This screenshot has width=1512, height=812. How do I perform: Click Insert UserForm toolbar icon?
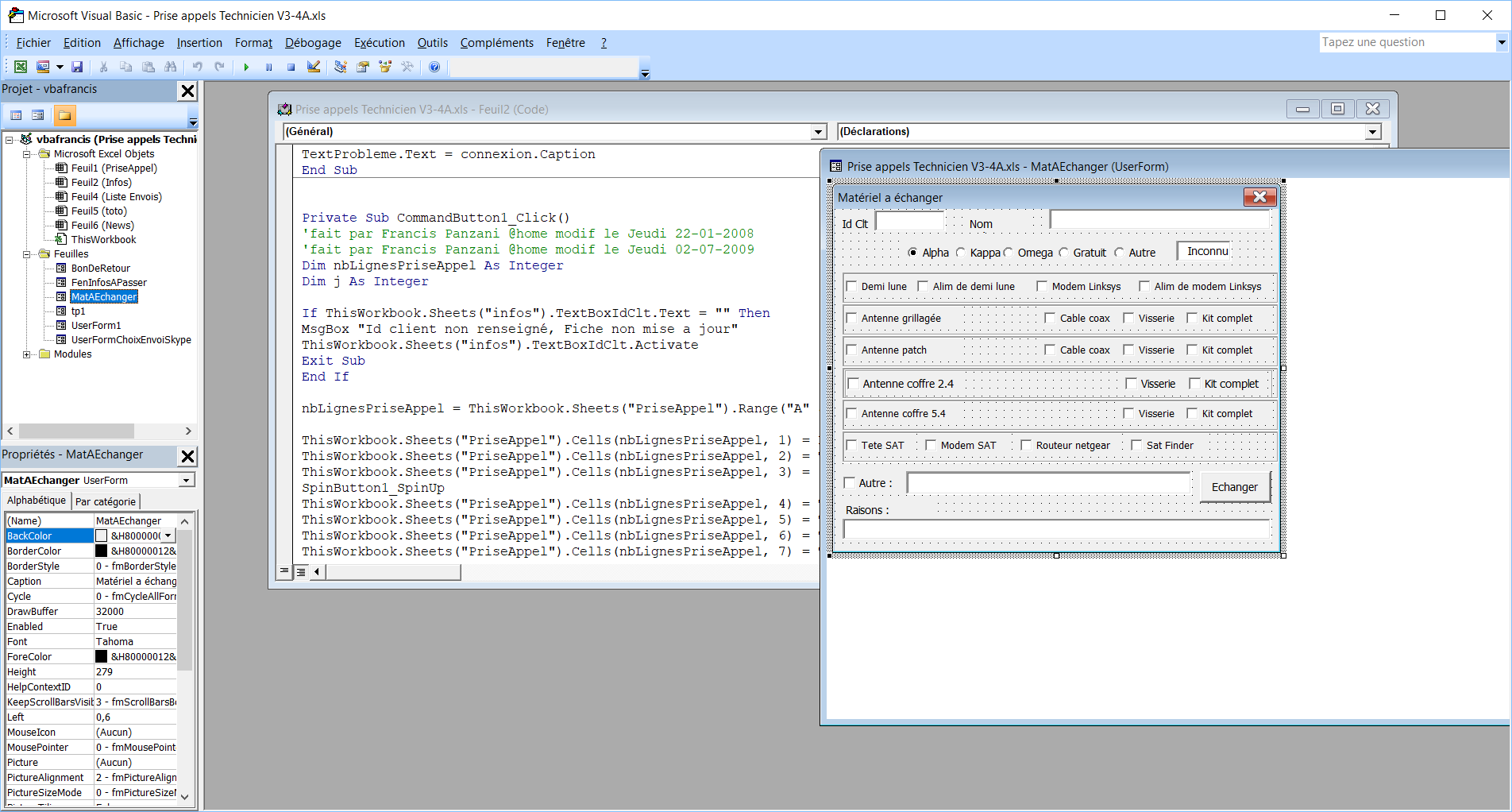pos(43,67)
